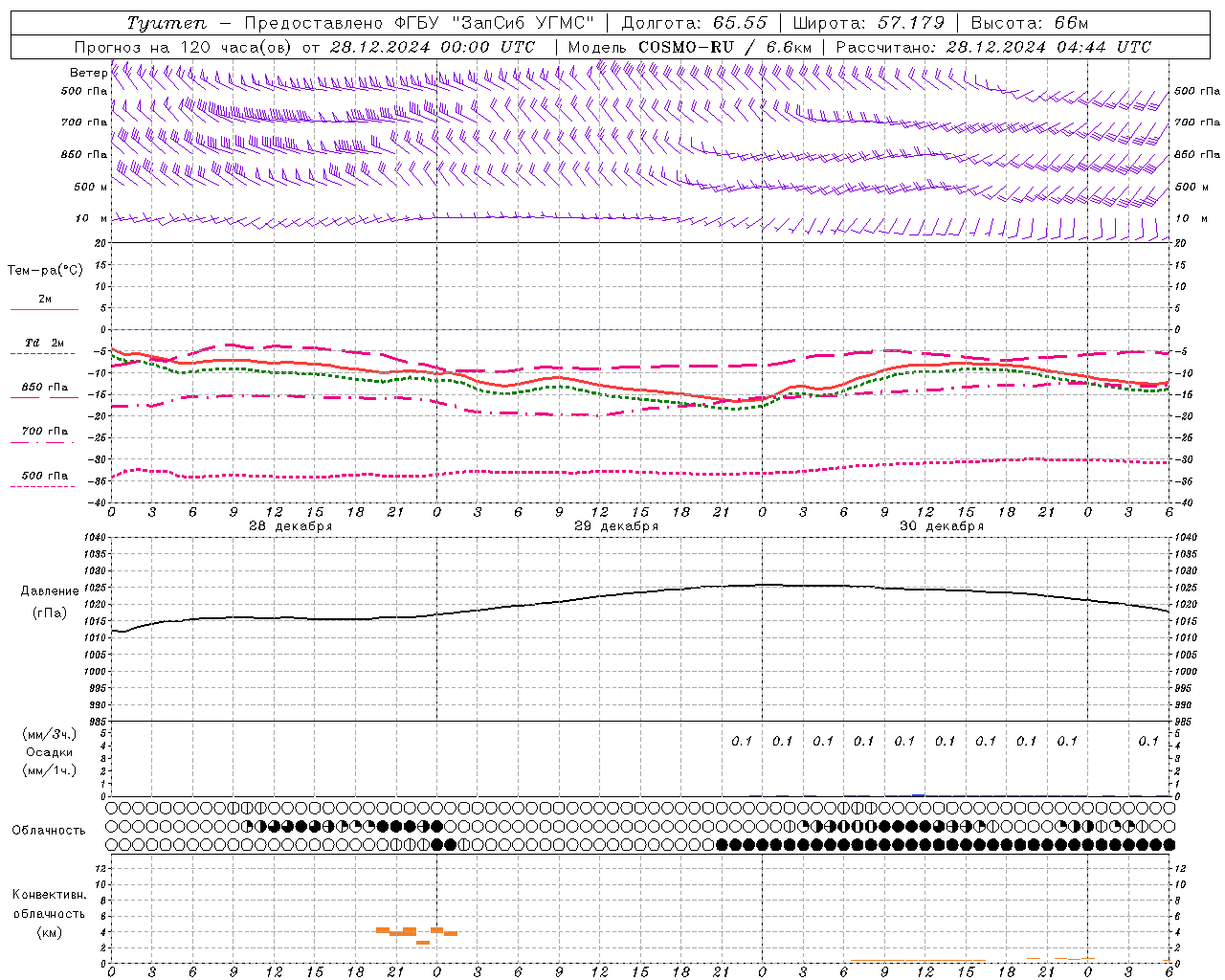Click the 2м temperature legend entry
This screenshot has height=980, width=1225.
pyautogui.click(x=45, y=299)
